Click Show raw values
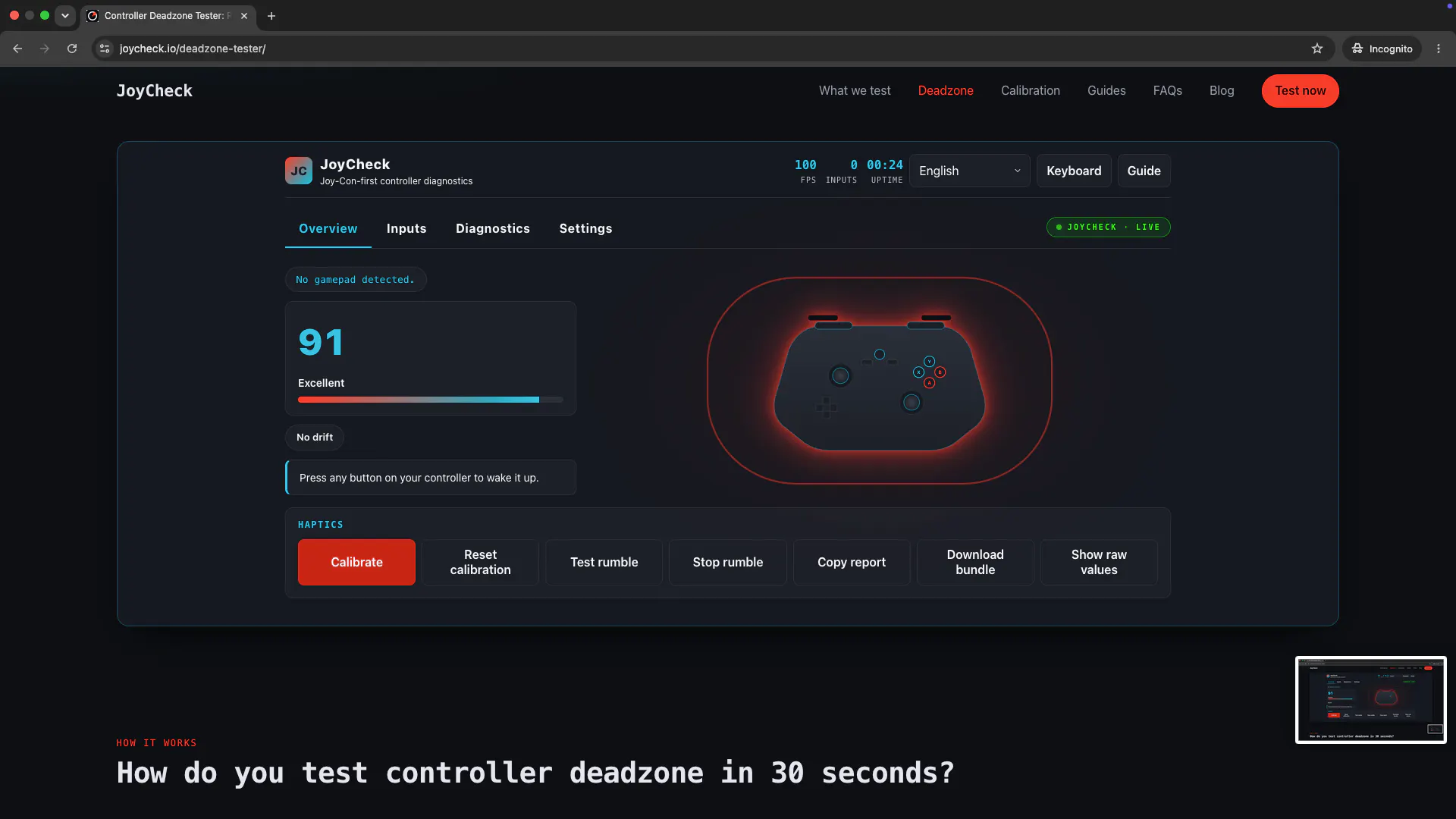 coord(1099,562)
